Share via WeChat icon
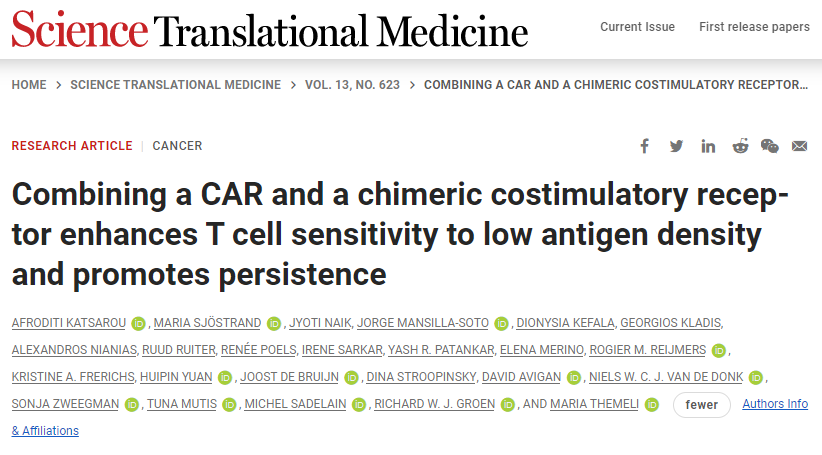The width and height of the screenshot is (822, 455). pos(770,146)
